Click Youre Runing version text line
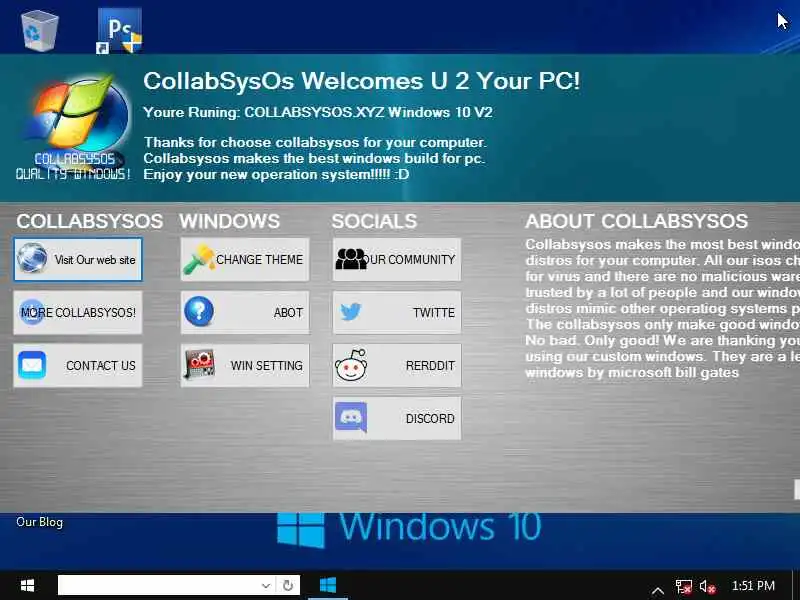This screenshot has height=600, width=800. tap(317, 112)
